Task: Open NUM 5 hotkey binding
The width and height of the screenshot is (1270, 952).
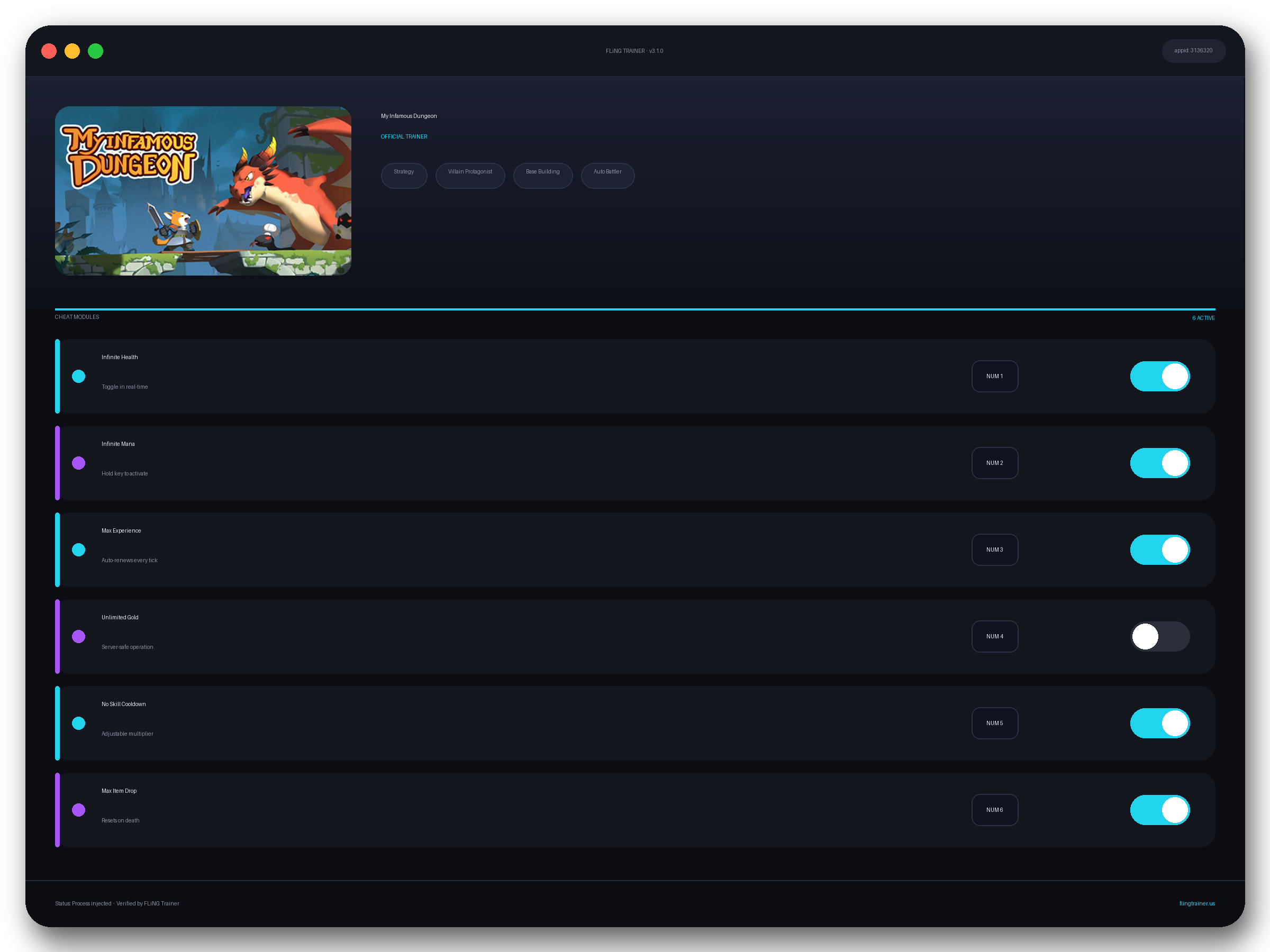Action: 994,723
